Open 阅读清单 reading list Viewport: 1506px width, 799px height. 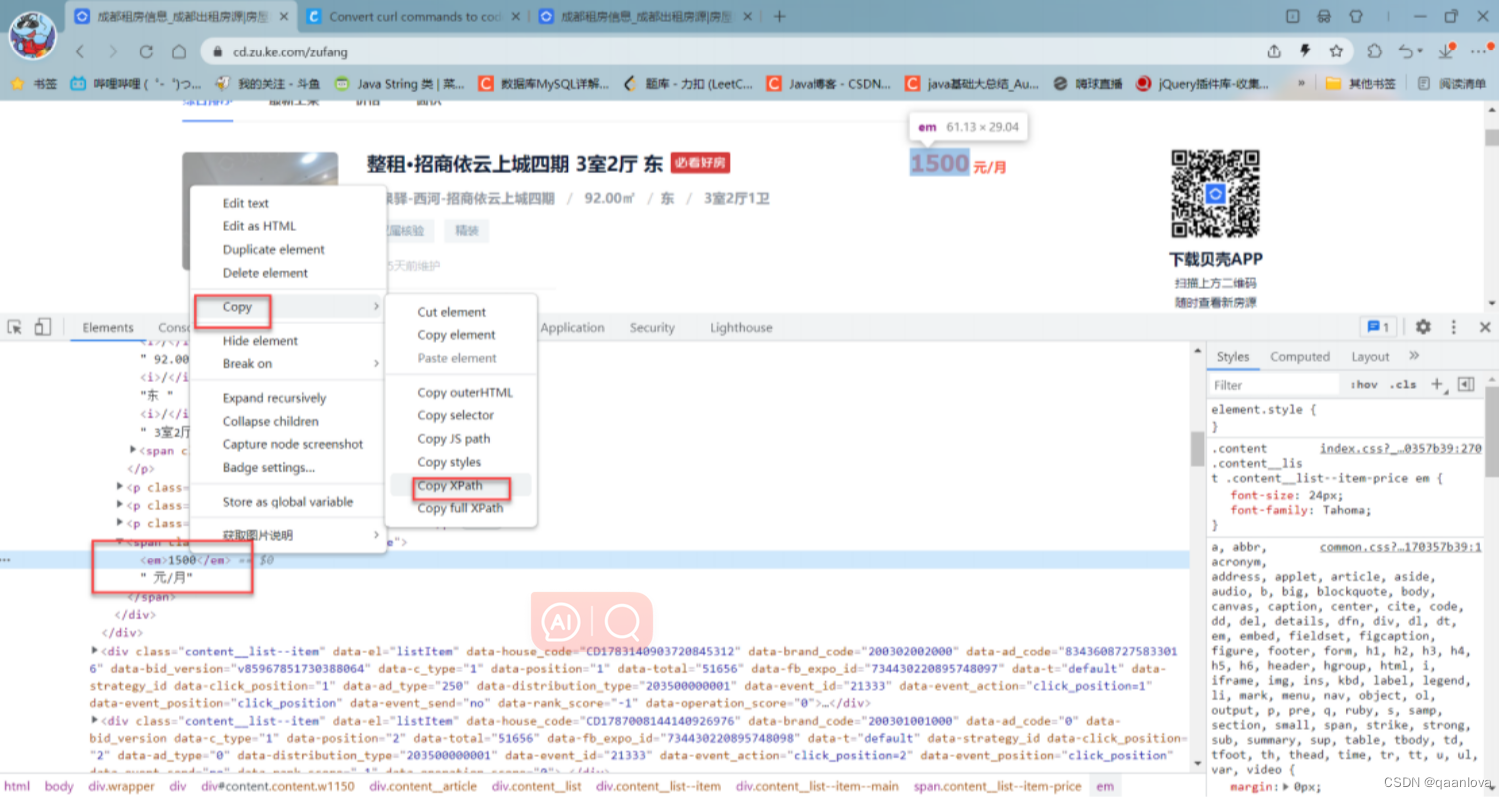pyautogui.click(x=1450, y=84)
